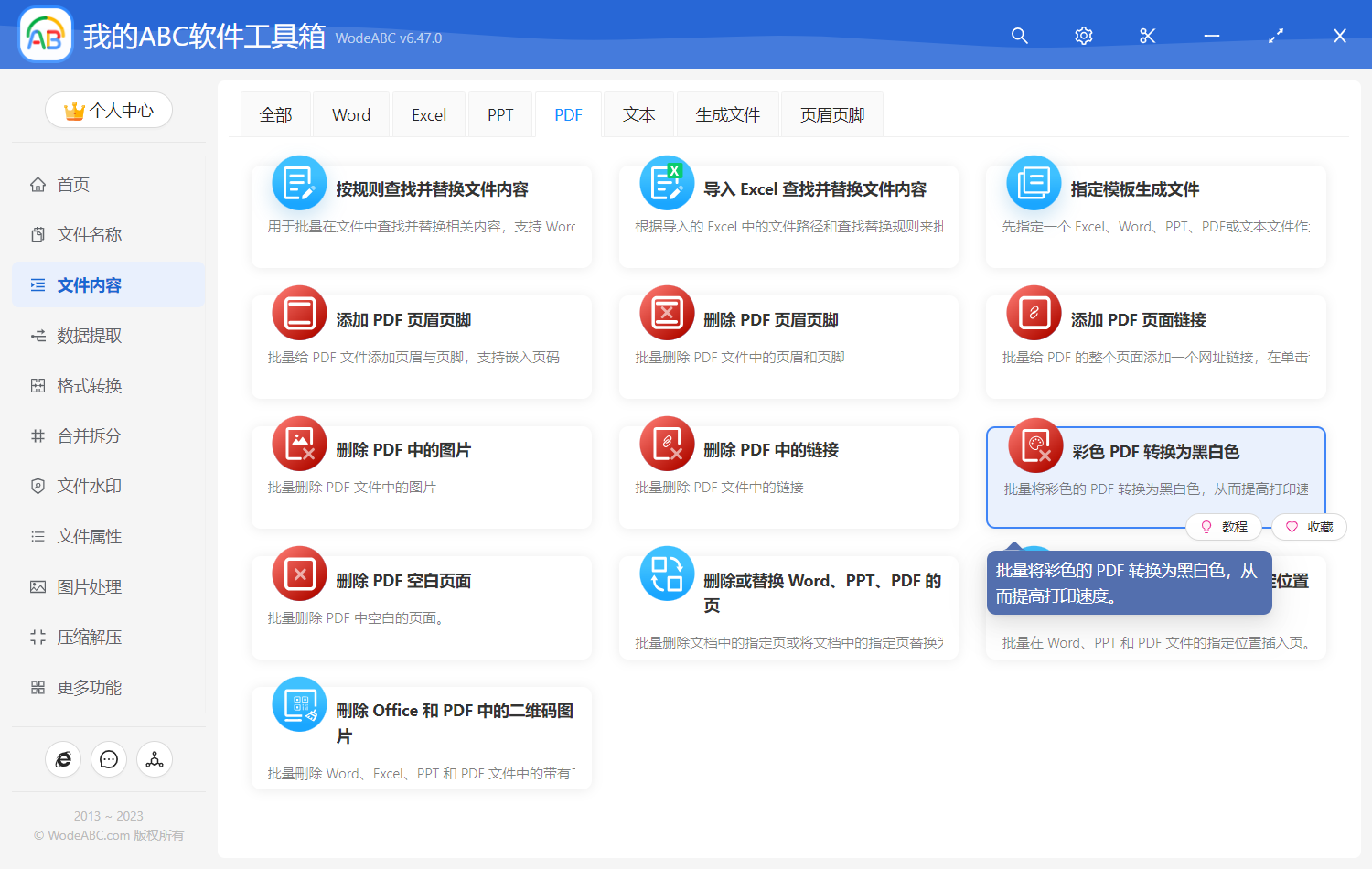The image size is (1372, 869).
Task: Open the 添加 PDF 页眉页脚 tool icon
Action: (x=299, y=313)
